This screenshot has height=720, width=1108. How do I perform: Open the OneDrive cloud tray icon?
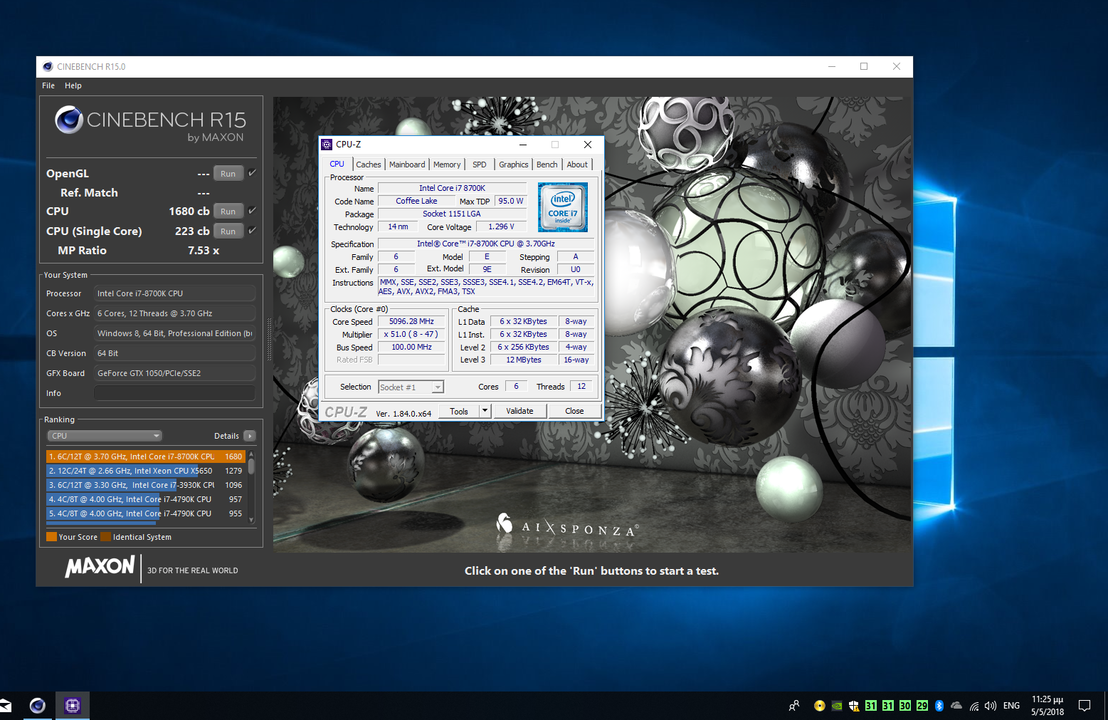[956, 705]
